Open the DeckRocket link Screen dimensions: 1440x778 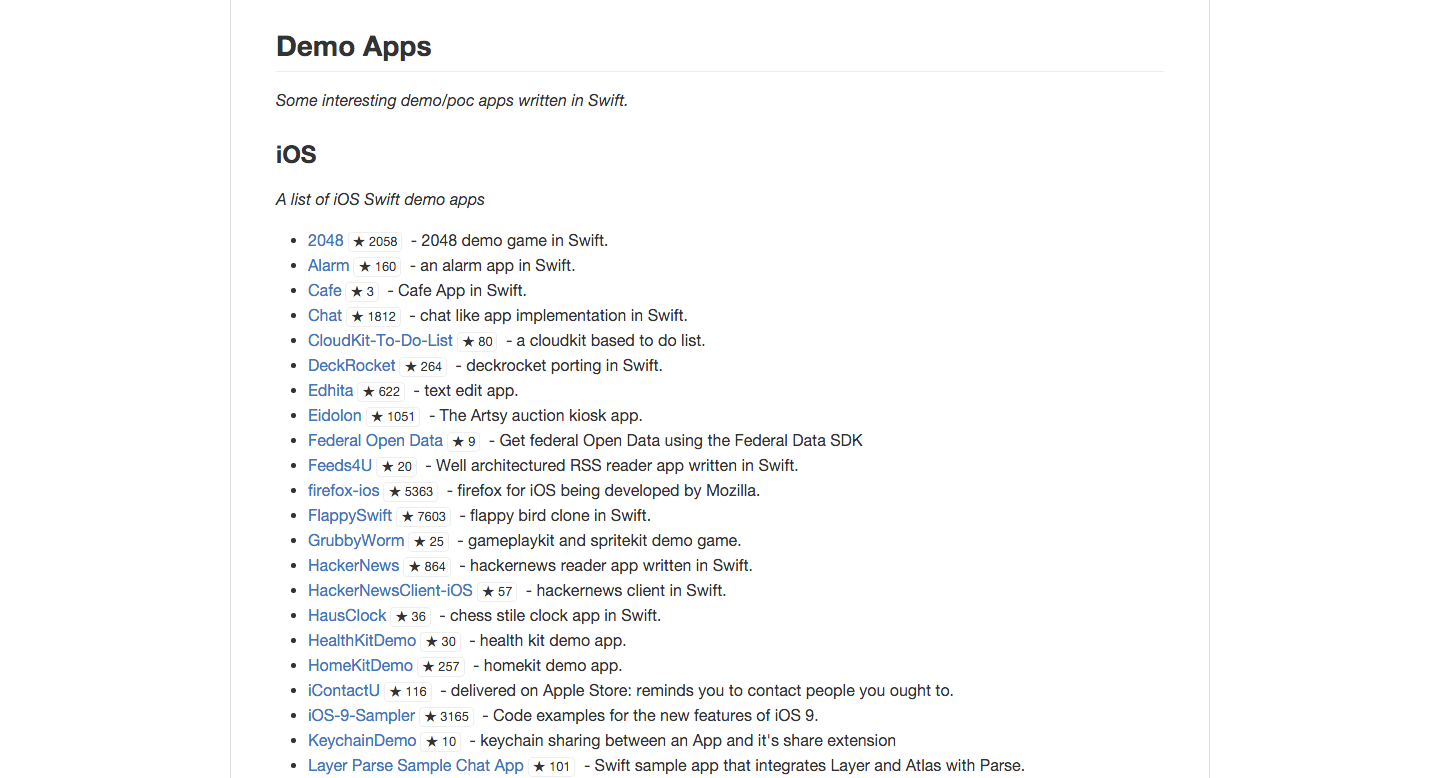pyautogui.click(x=352, y=365)
